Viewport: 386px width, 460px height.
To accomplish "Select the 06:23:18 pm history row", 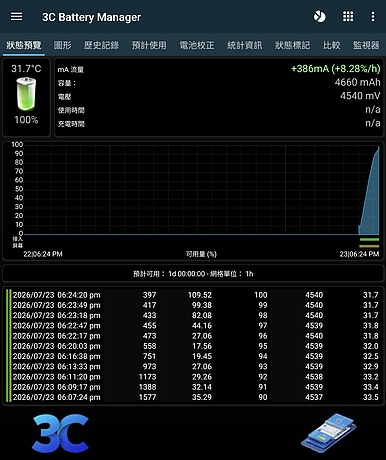I will point(193,315).
